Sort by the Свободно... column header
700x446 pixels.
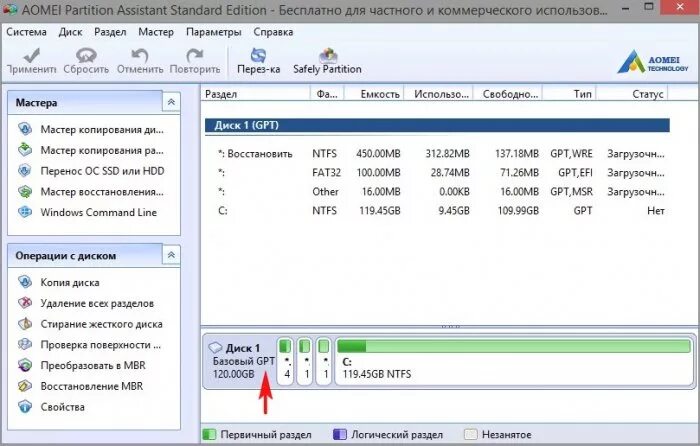tap(508, 94)
